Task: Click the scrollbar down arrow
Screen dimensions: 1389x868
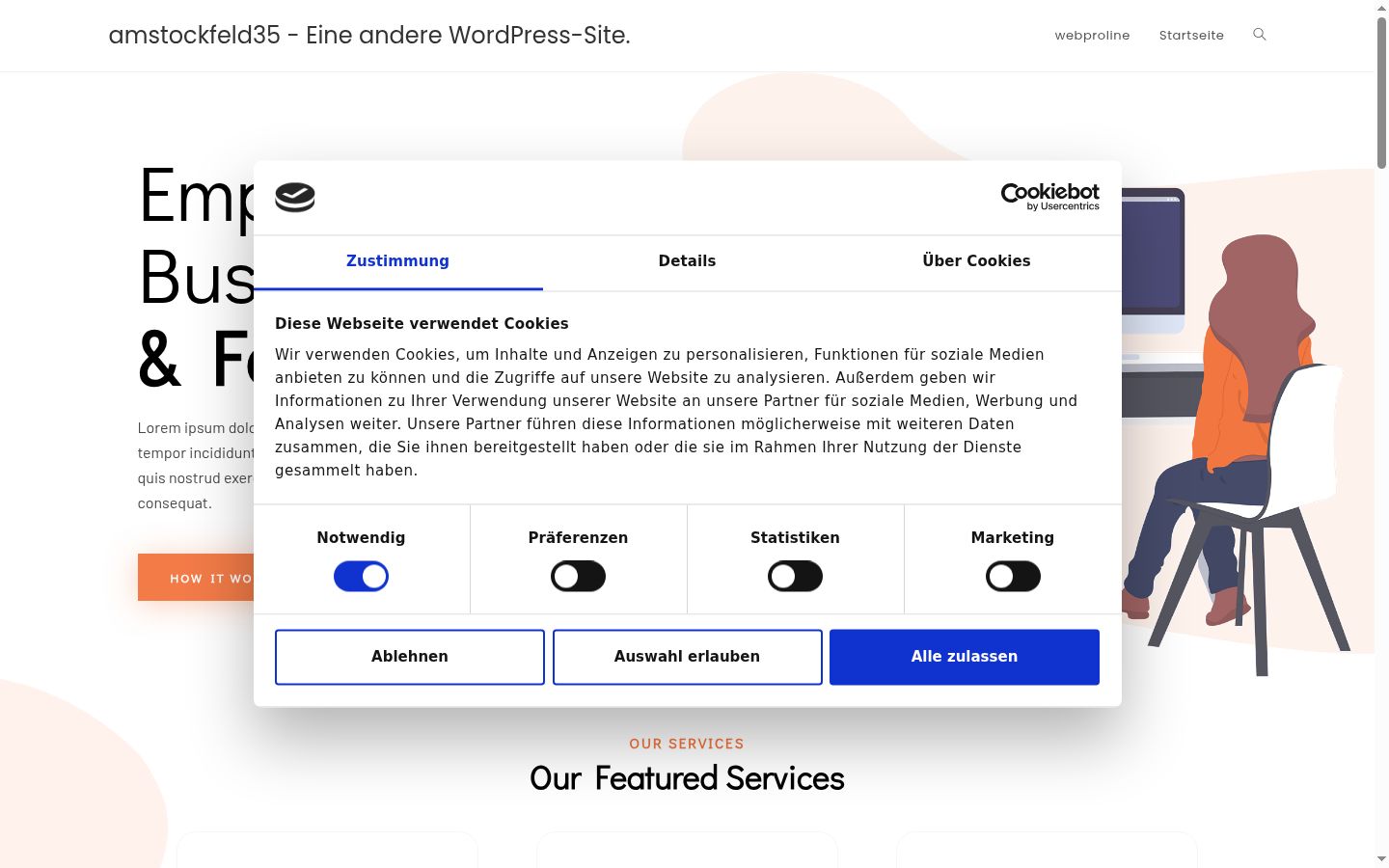Action: coord(1381,858)
